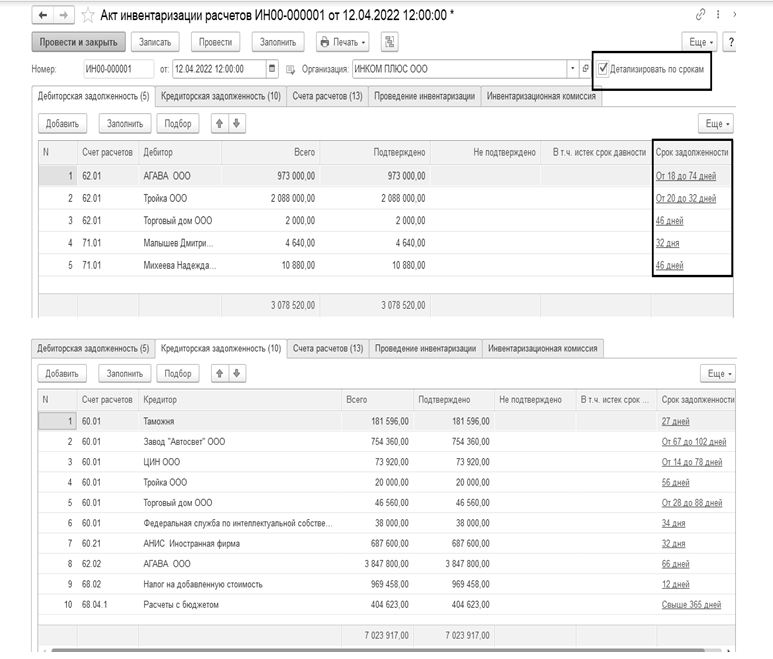Open Еще menu of debtor table
The image size is (773, 659).
pyautogui.click(x=715, y=123)
